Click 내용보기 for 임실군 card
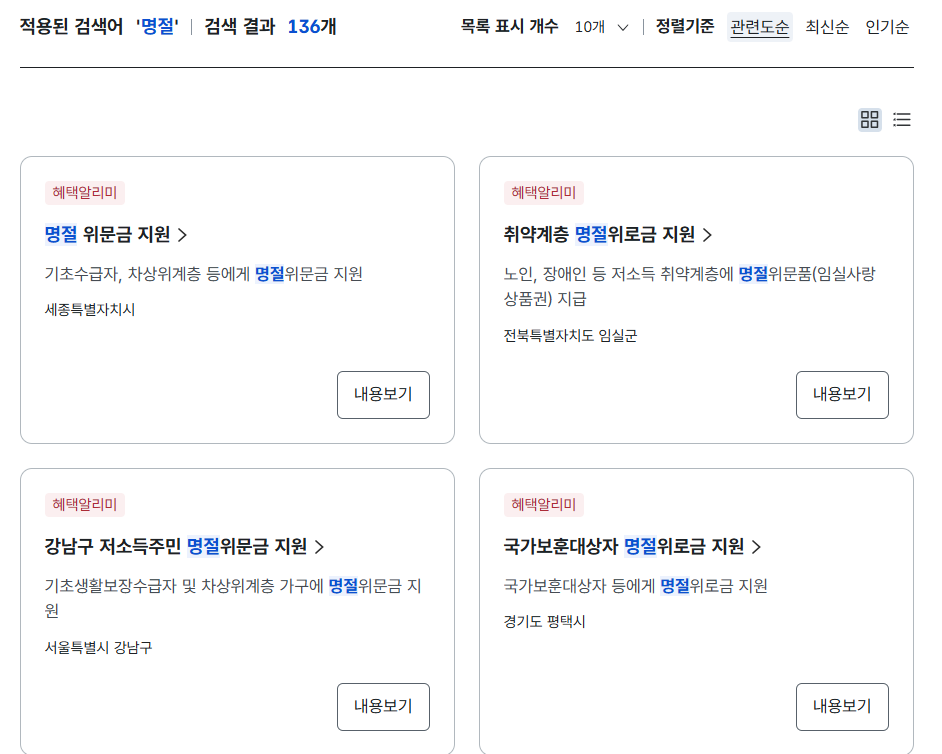Image resolution: width=942 pixels, height=754 pixels. tap(842, 395)
